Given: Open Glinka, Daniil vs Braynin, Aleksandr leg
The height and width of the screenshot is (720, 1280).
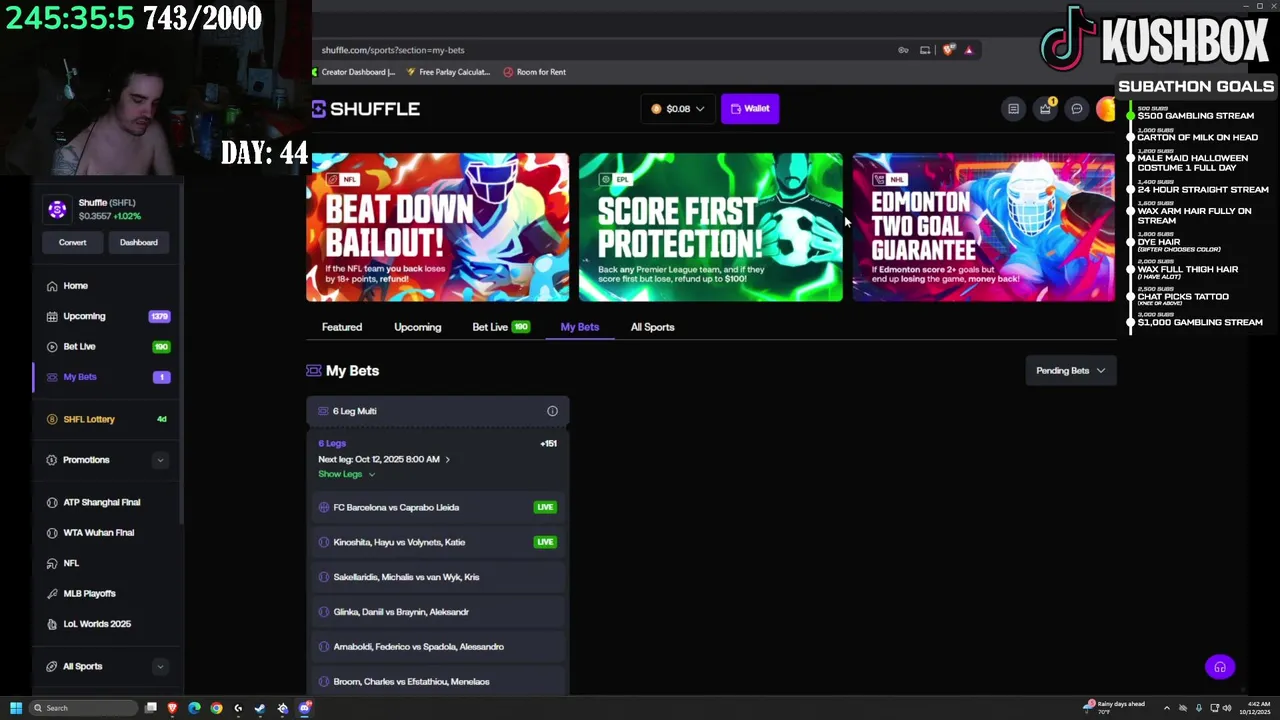Looking at the screenshot, I should [x=438, y=612].
